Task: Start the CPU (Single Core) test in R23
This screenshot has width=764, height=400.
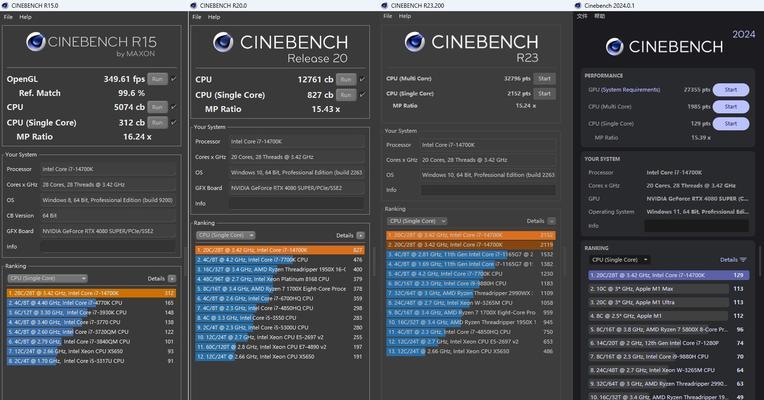Action: [x=544, y=94]
